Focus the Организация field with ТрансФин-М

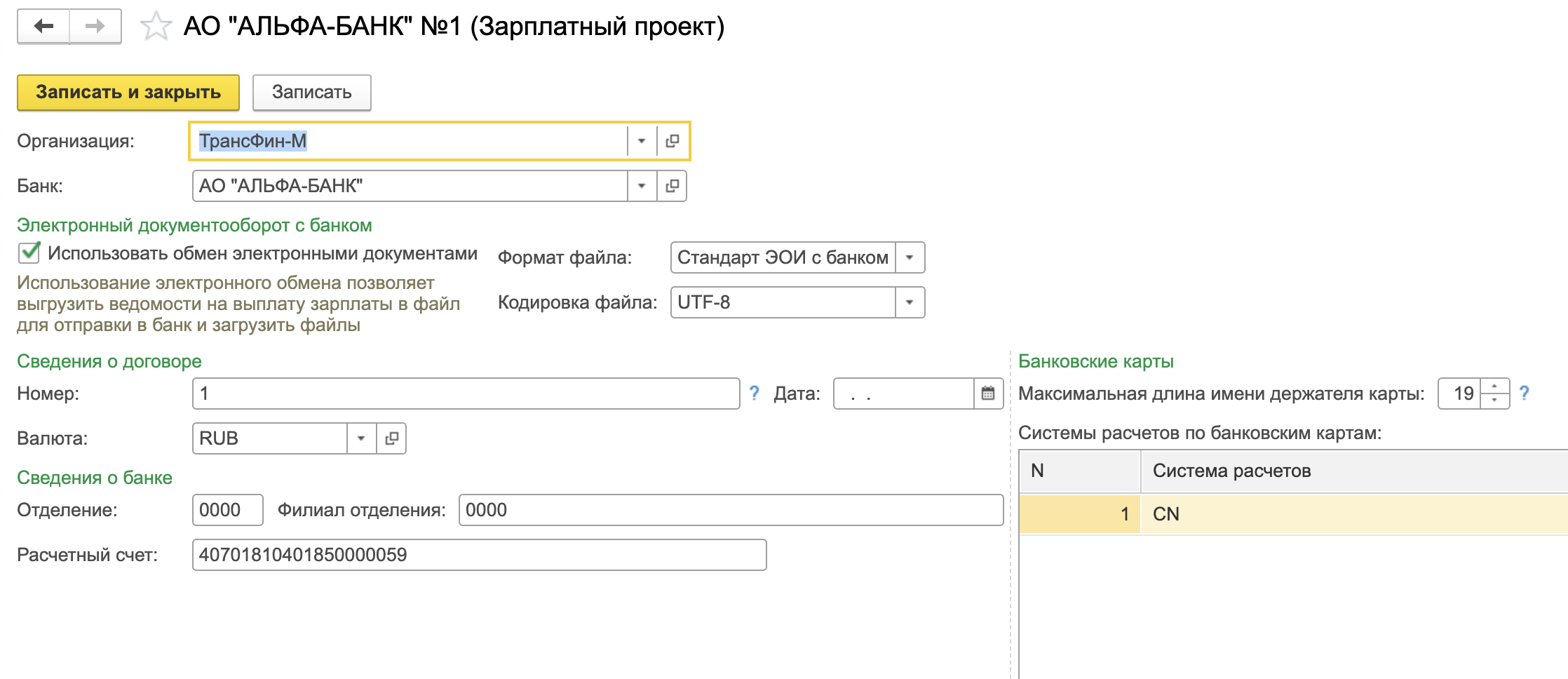410,141
